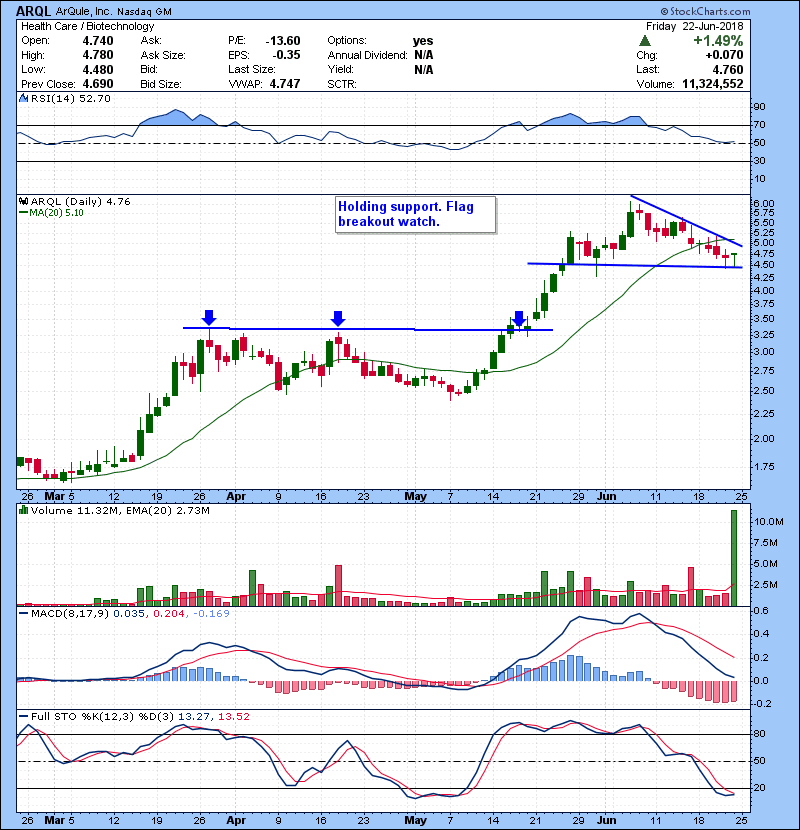Click the VWAP value 4.747
This screenshot has height=830, width=800.
click(285, 84)
